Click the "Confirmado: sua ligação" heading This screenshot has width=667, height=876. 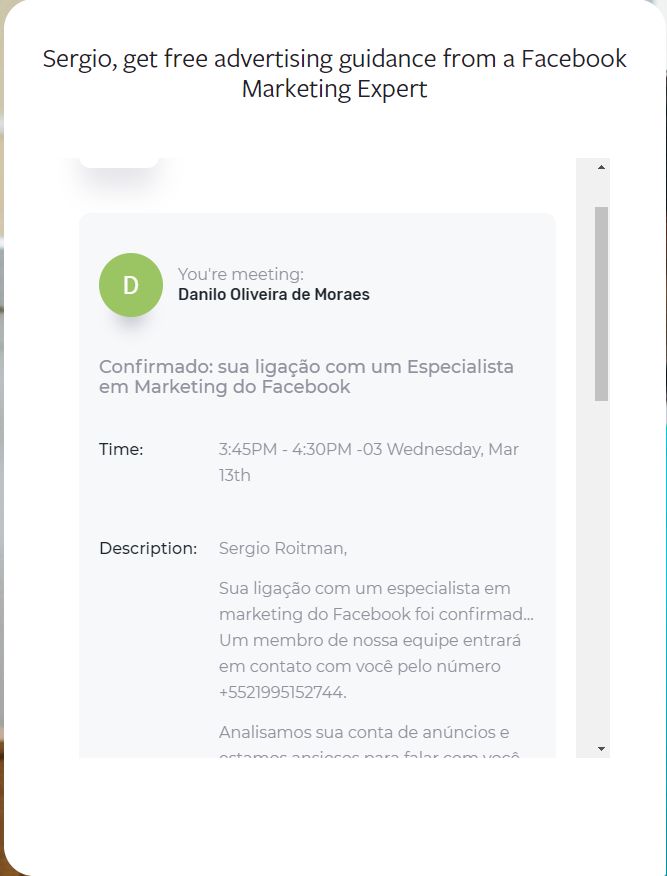click(x=306, y=366)
